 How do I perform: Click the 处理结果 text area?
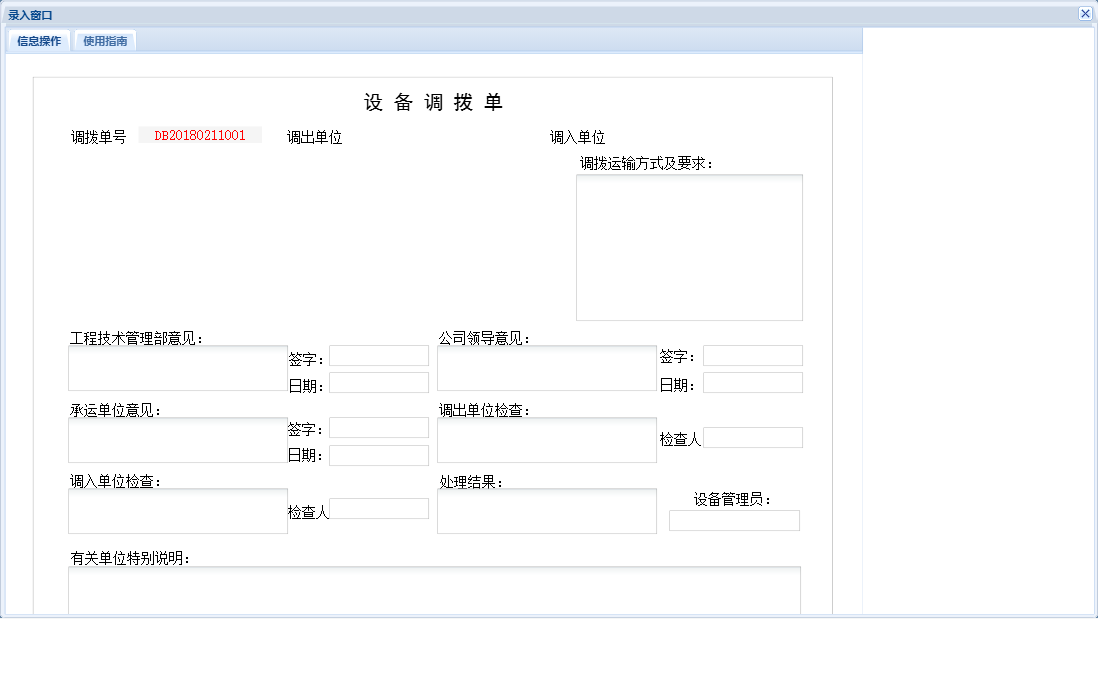(546, 511)
